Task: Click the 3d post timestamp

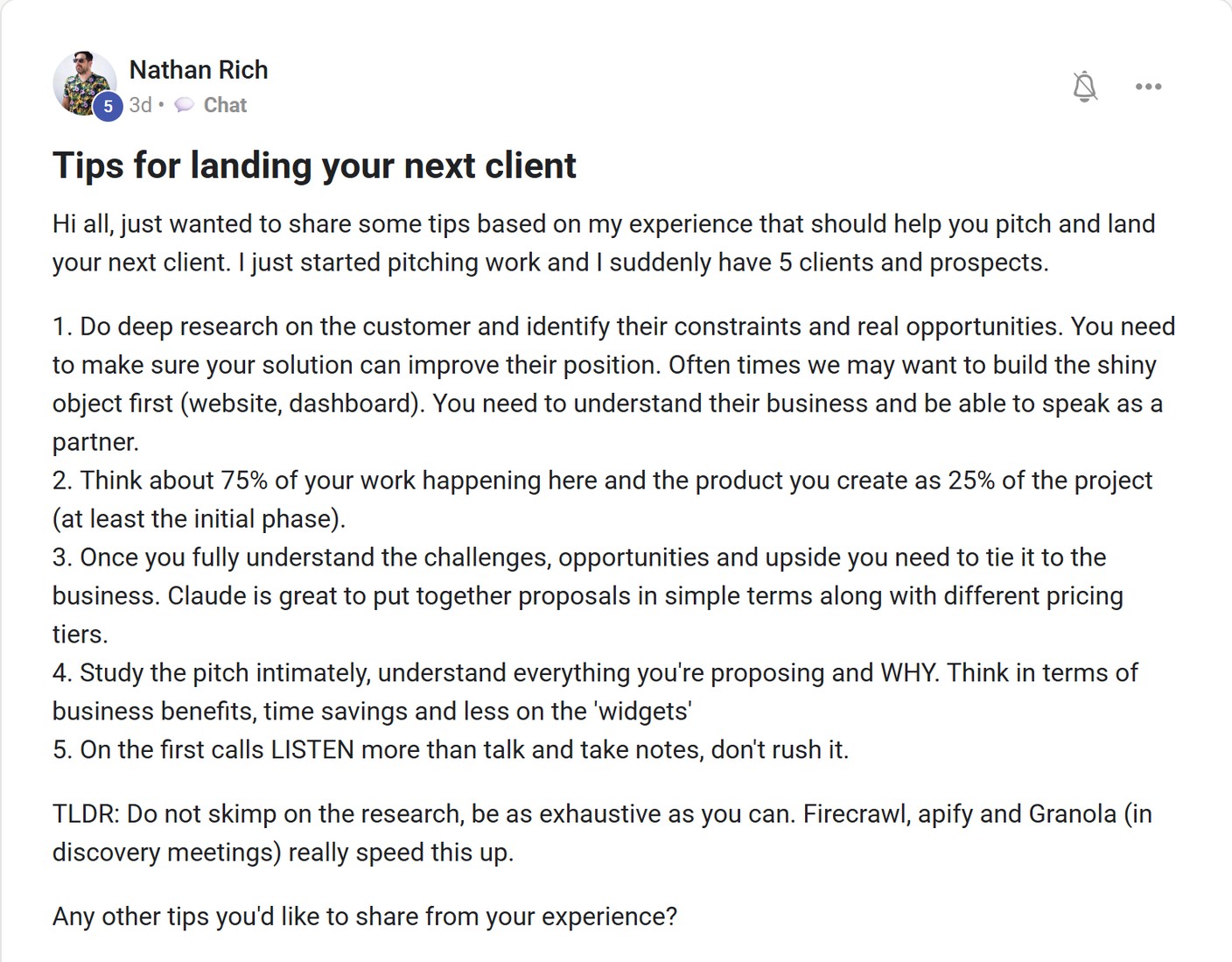Action: pyautogui.click(x=140, y=105)
